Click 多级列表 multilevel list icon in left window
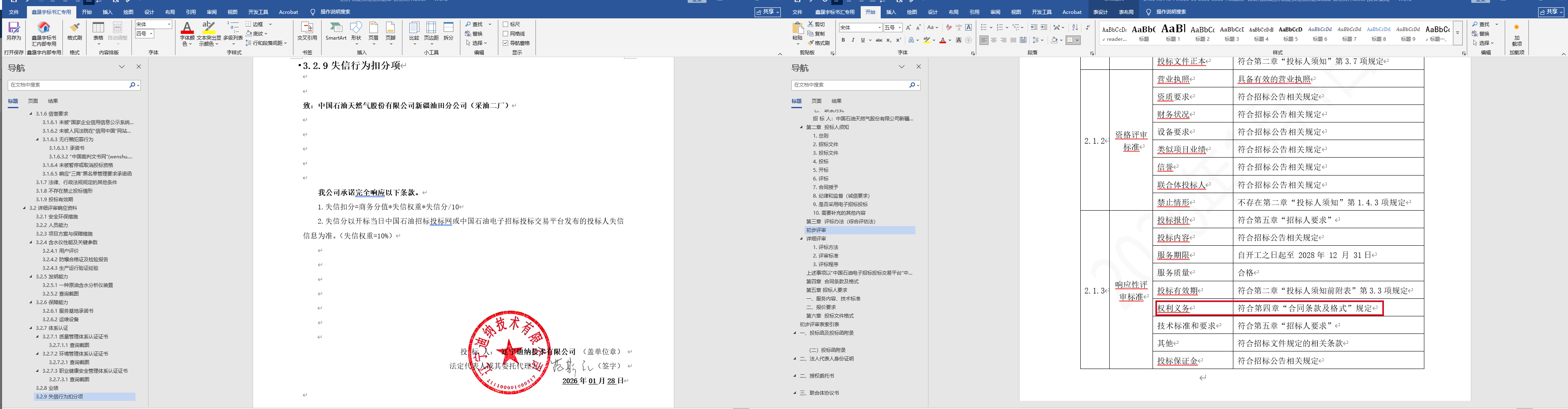The width and height of the screenshot is (1568, 409). [x=233, y=31]
